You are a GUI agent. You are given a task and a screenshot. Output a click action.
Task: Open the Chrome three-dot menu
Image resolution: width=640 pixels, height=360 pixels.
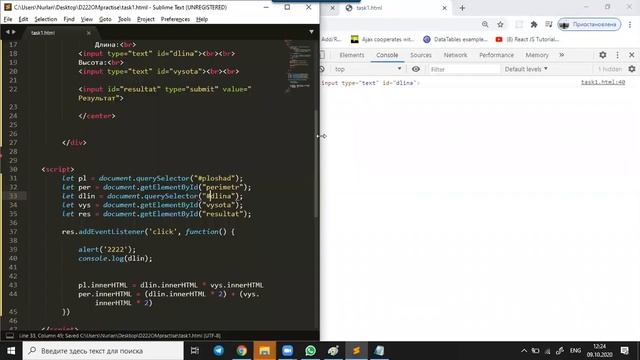pos(630,24)
